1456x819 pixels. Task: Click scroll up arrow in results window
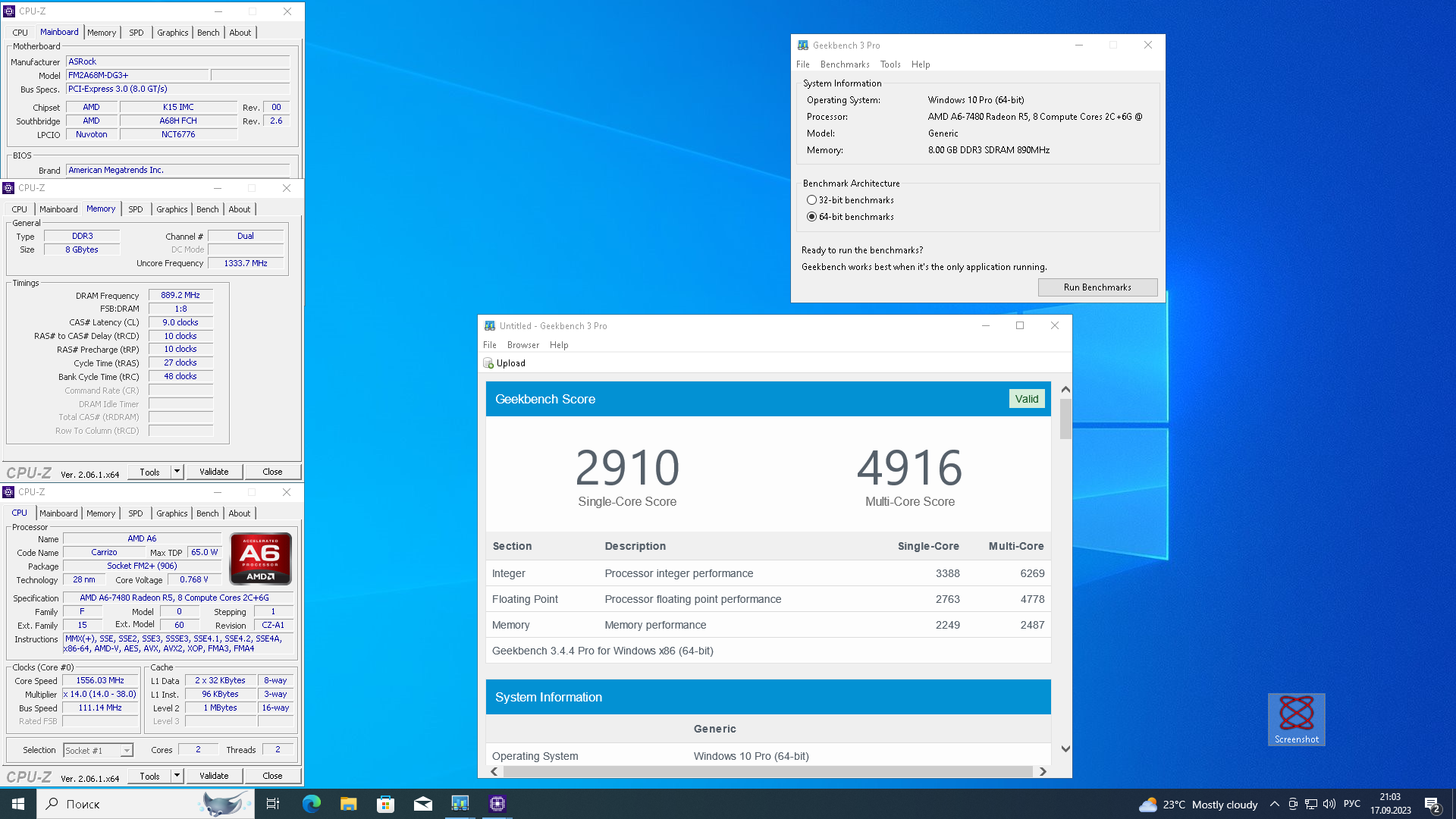pos(1065,389)
